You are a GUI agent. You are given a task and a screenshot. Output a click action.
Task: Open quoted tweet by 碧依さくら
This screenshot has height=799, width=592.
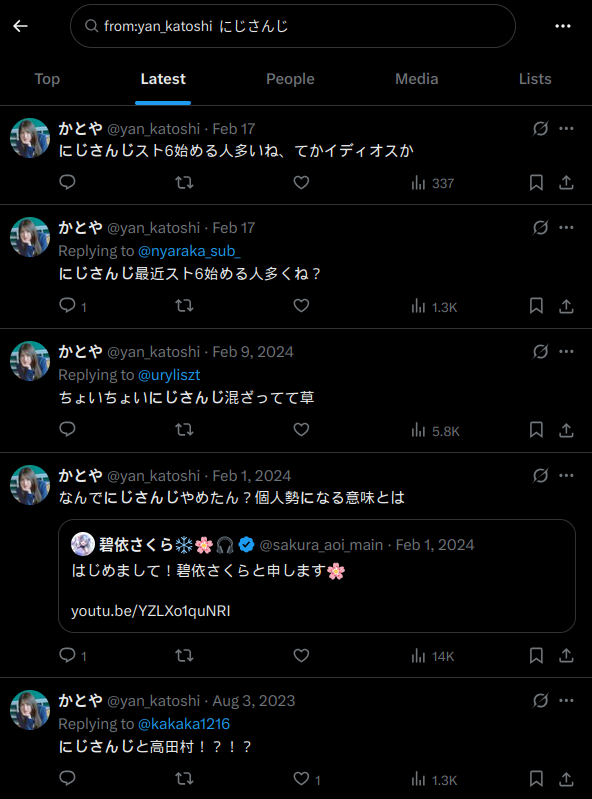click(317, 576)
